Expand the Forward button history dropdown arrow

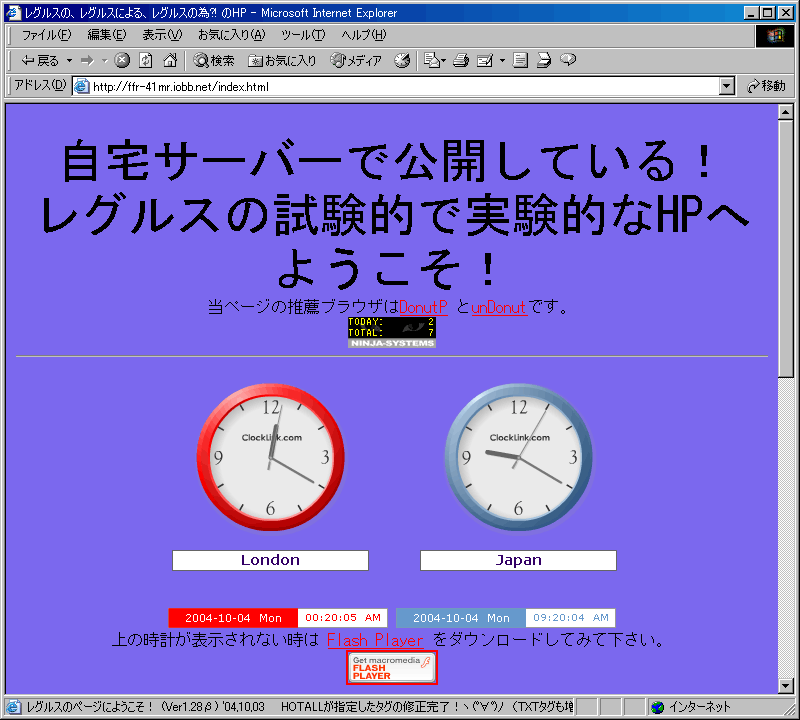(105, 61)
